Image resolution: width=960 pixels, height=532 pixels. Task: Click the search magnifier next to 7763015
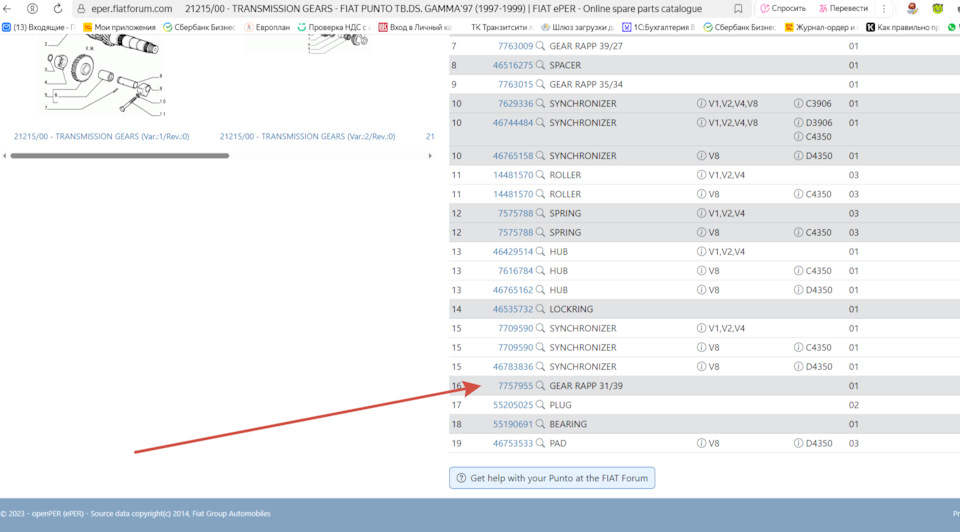point(540,84)
